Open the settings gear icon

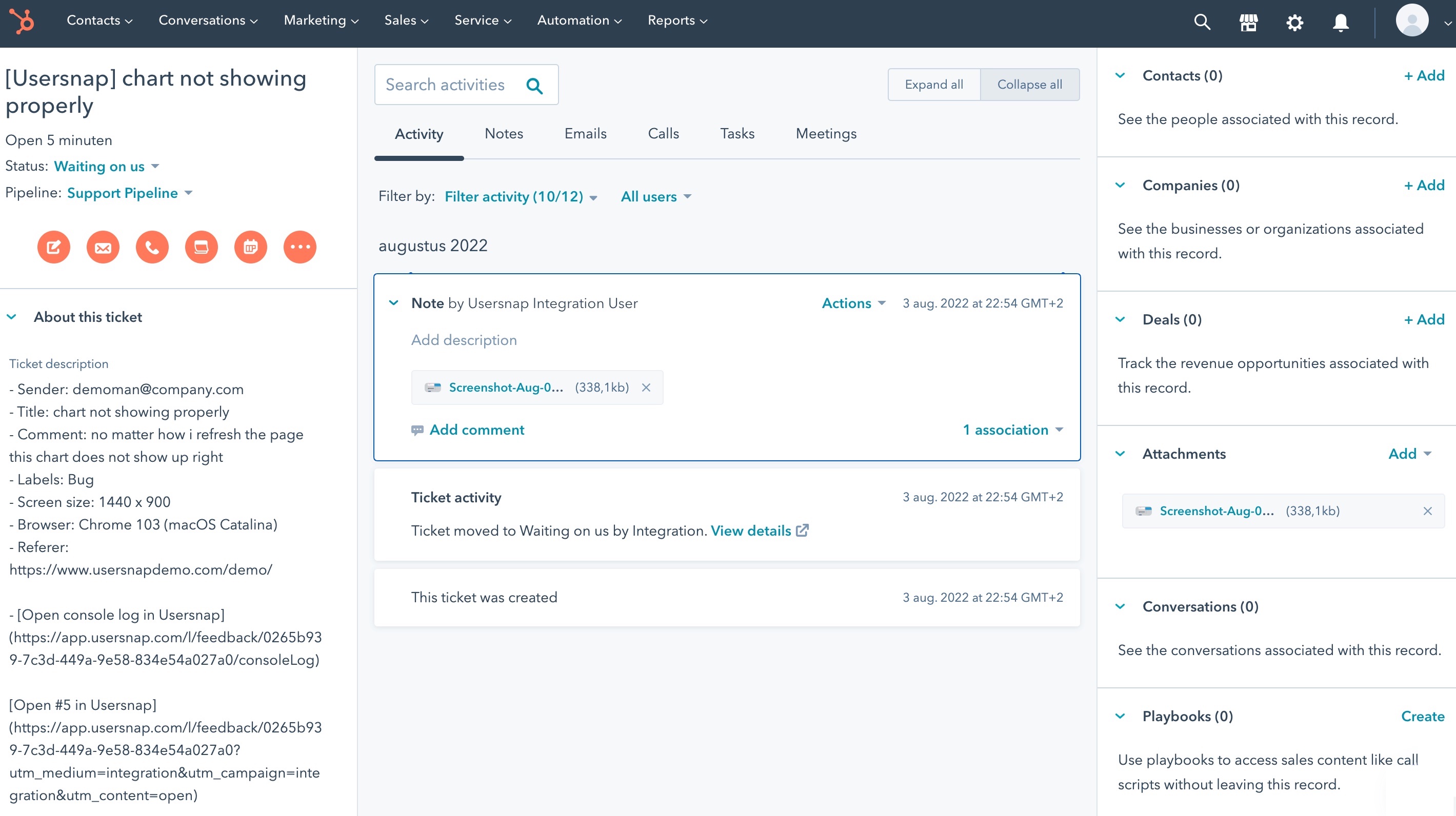click(1294, 22)
